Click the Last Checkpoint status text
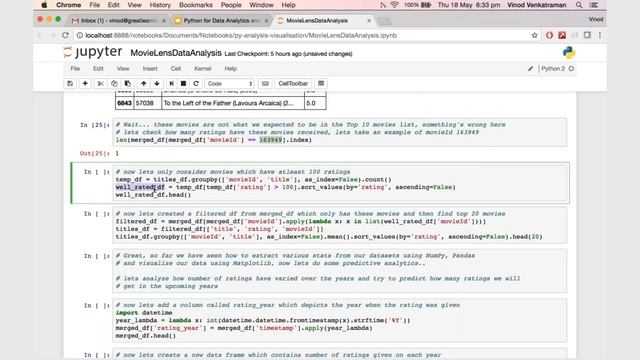Viewport: 640px width, 360px height. [x=288, y=53]
